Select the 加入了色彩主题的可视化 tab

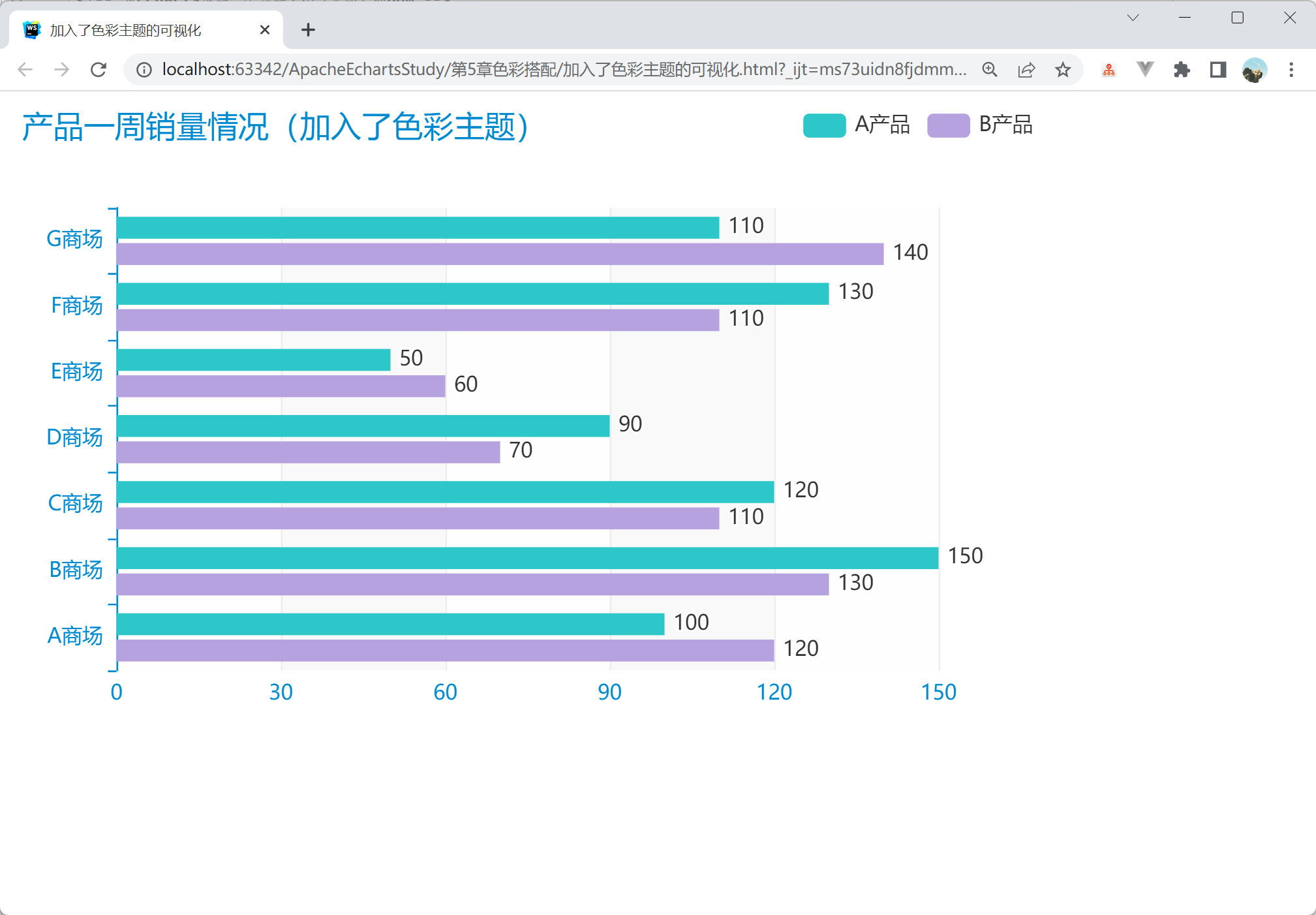coord(125,31)
